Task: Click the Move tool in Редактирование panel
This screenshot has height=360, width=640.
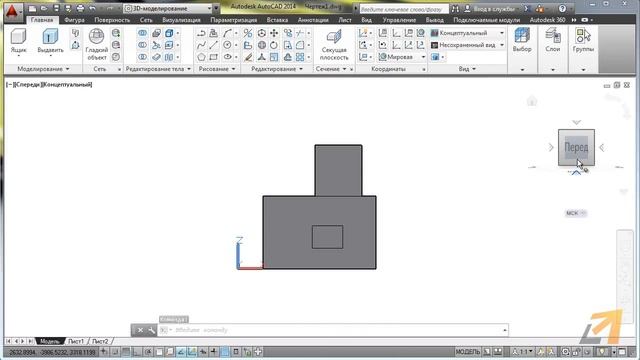Action: coord(274,33)
